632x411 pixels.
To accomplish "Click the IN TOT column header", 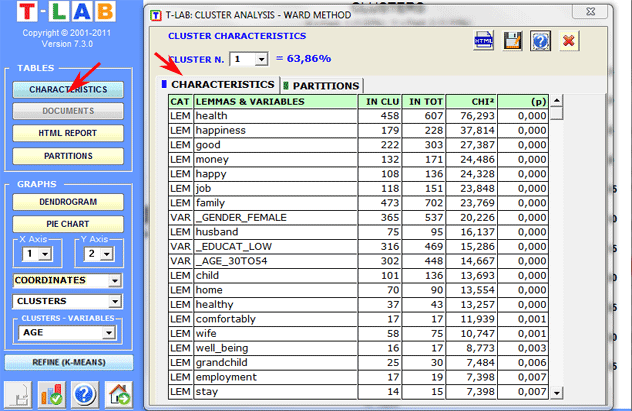I will point(424,102).
